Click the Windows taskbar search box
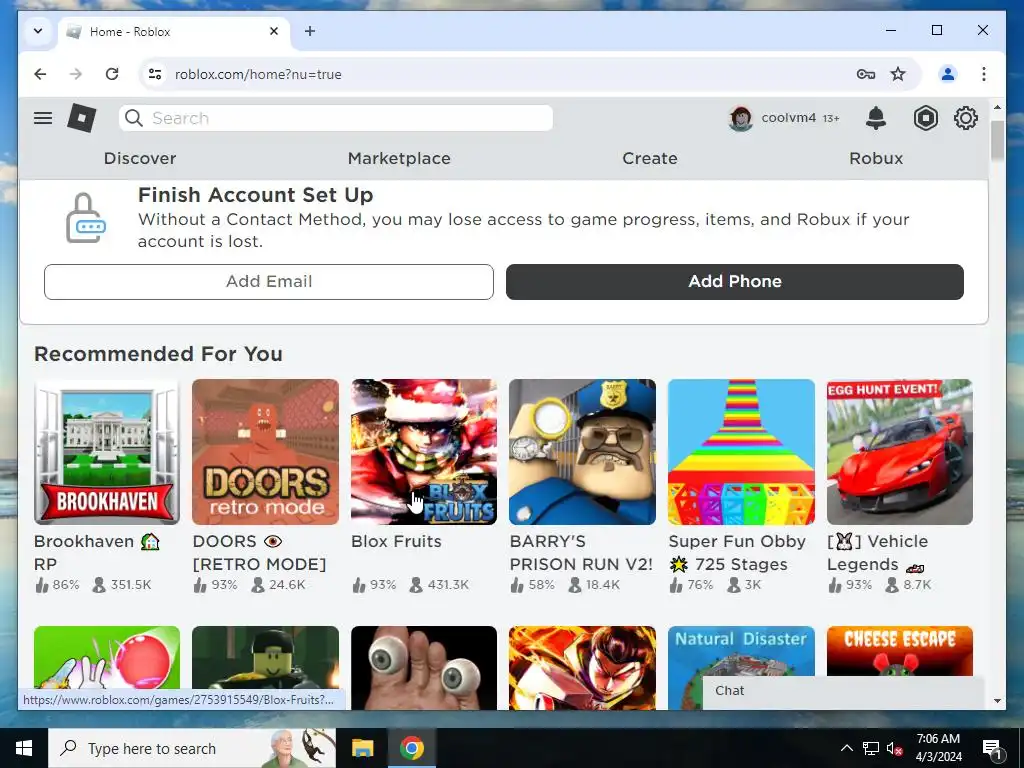This screenshot has height=768, width=1024. coord(192,748)
